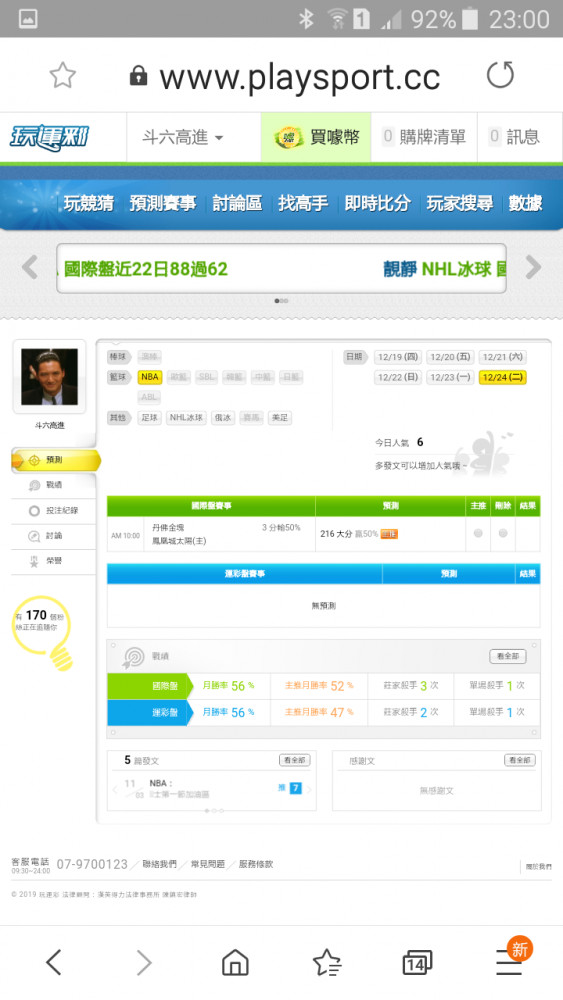The image size is (563, 1000).
Task: Click the 買噱幣 button
Action: click(x=316, y=137)
